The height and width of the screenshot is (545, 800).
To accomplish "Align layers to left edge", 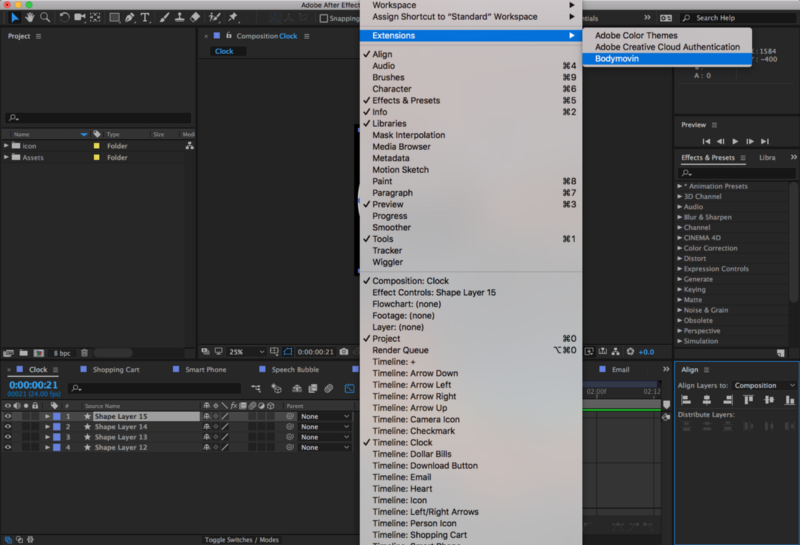I will [686, 400].
